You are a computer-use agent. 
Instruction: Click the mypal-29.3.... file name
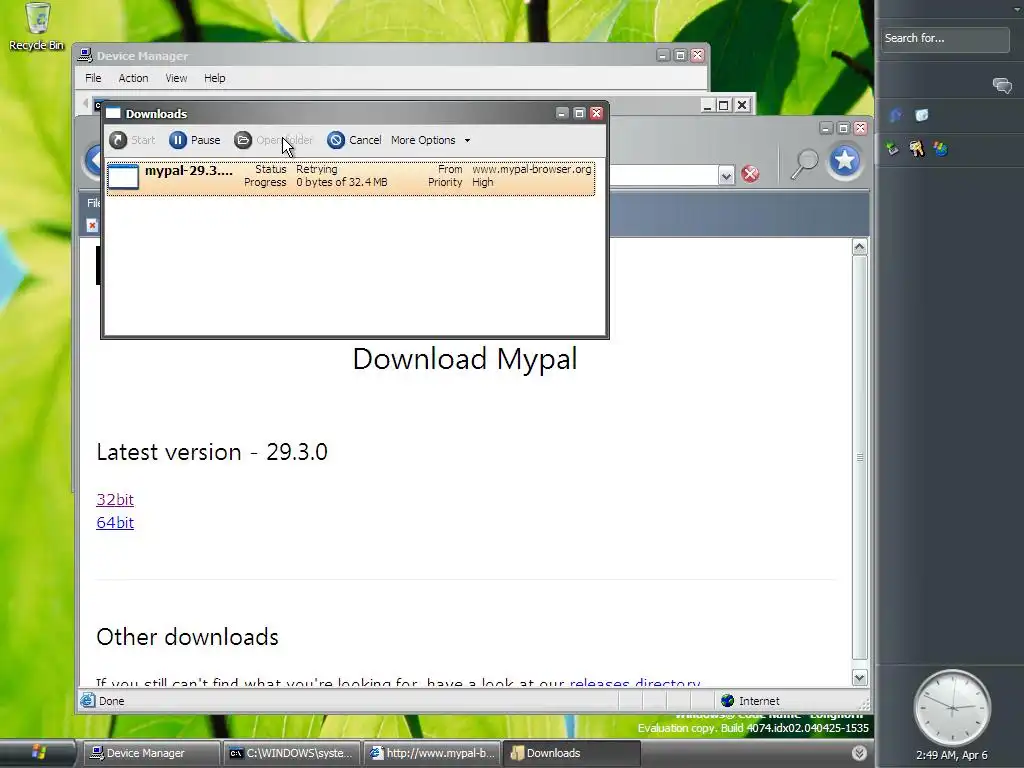[189, 170]
